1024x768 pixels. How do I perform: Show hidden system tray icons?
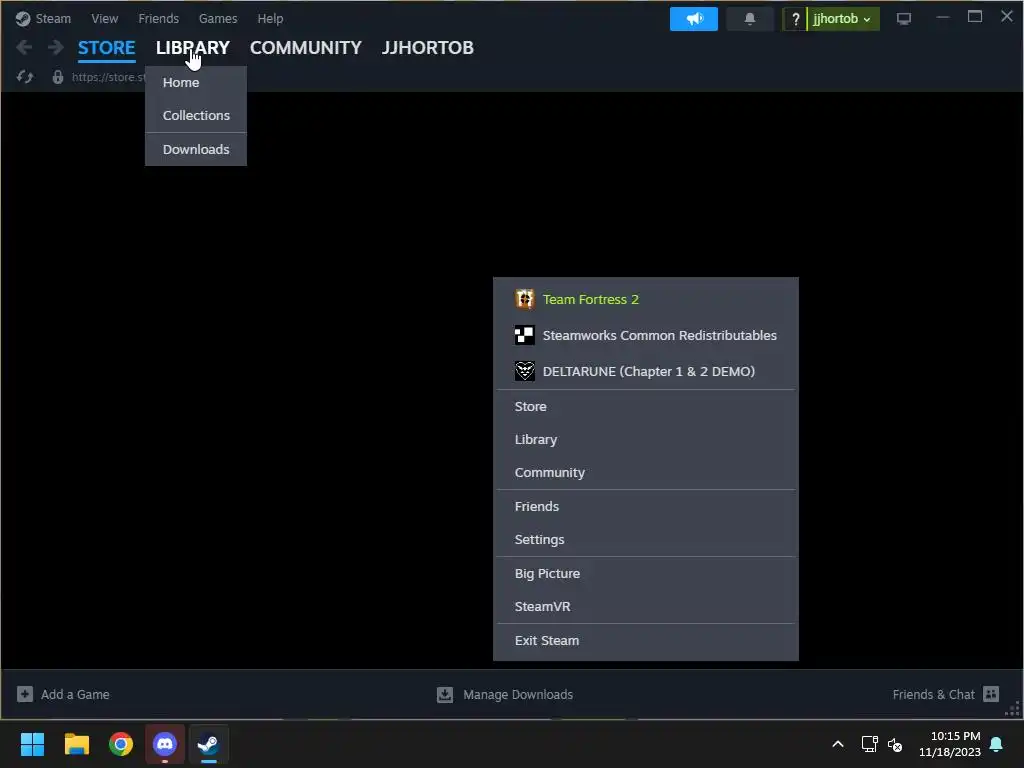click(838, 744)
